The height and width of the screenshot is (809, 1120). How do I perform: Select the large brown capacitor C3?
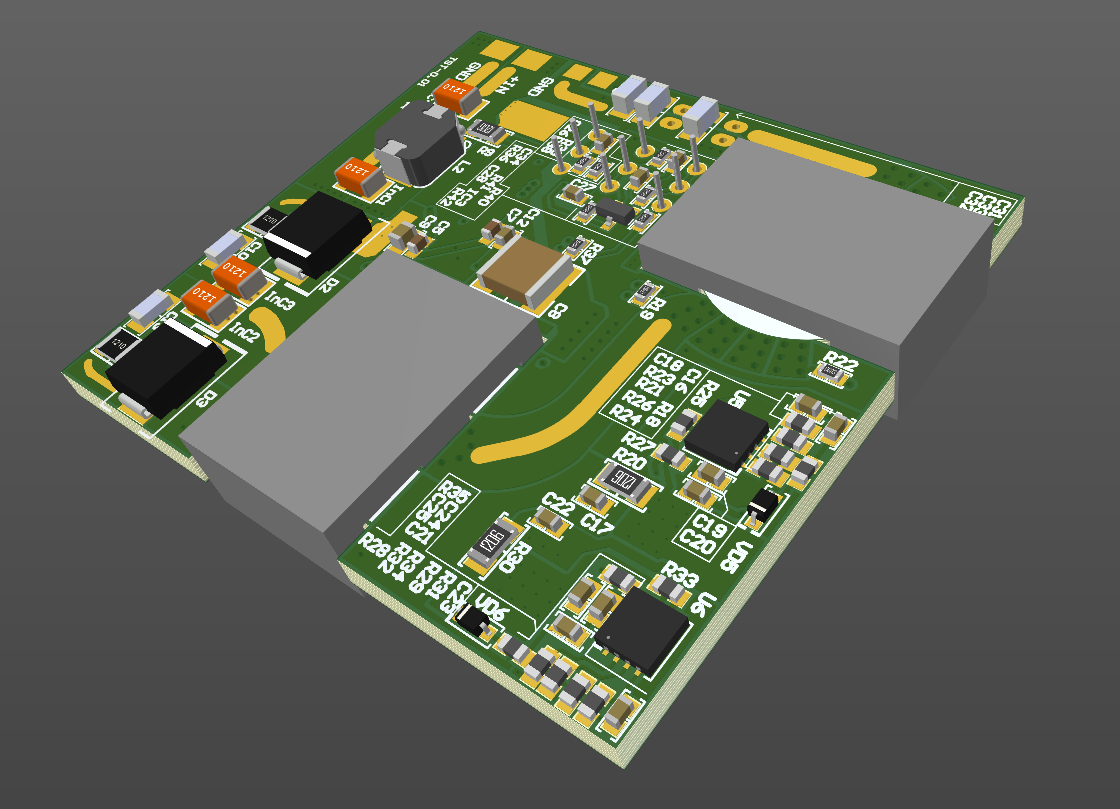point(526,272)
